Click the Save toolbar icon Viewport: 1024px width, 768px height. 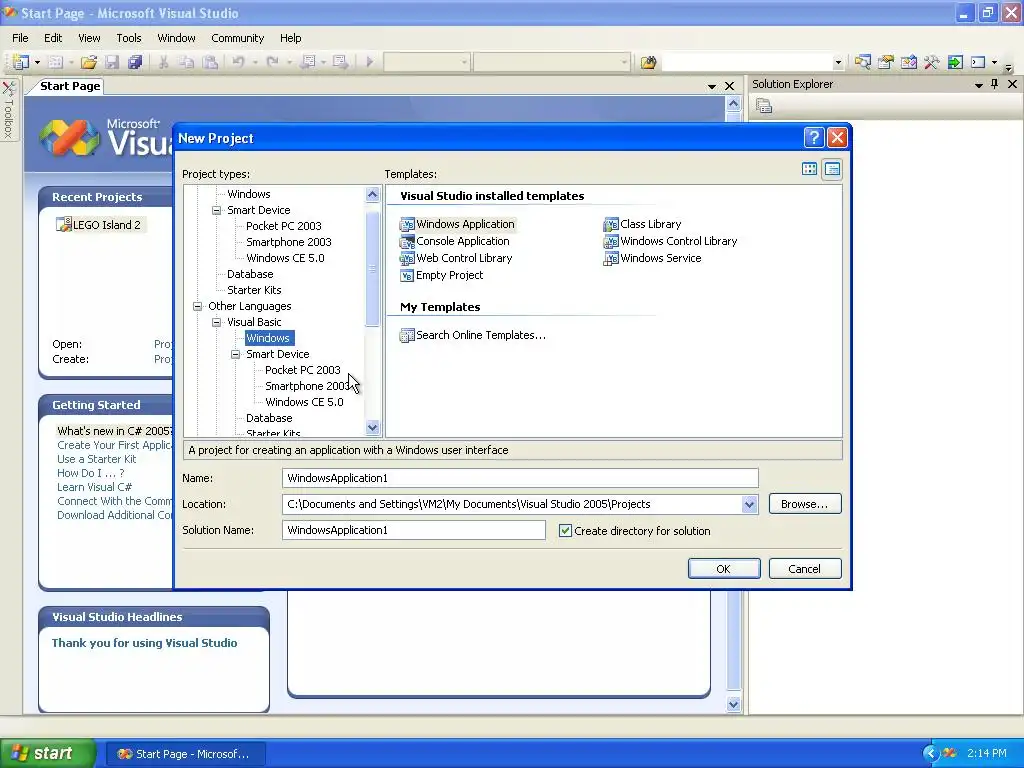coord(112,62)
